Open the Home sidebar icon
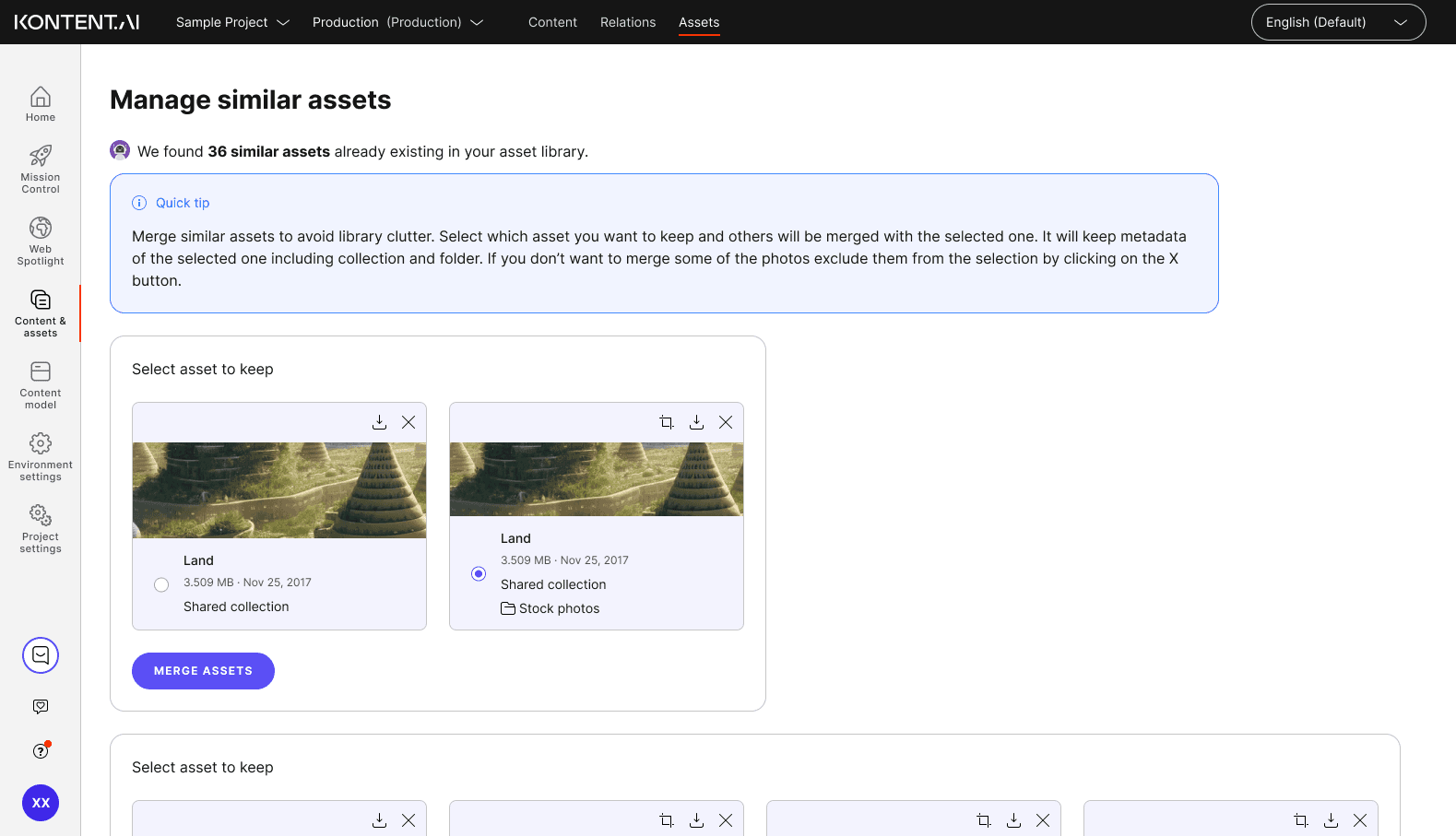Screen dimensions: 1456x836 (41, 104)
